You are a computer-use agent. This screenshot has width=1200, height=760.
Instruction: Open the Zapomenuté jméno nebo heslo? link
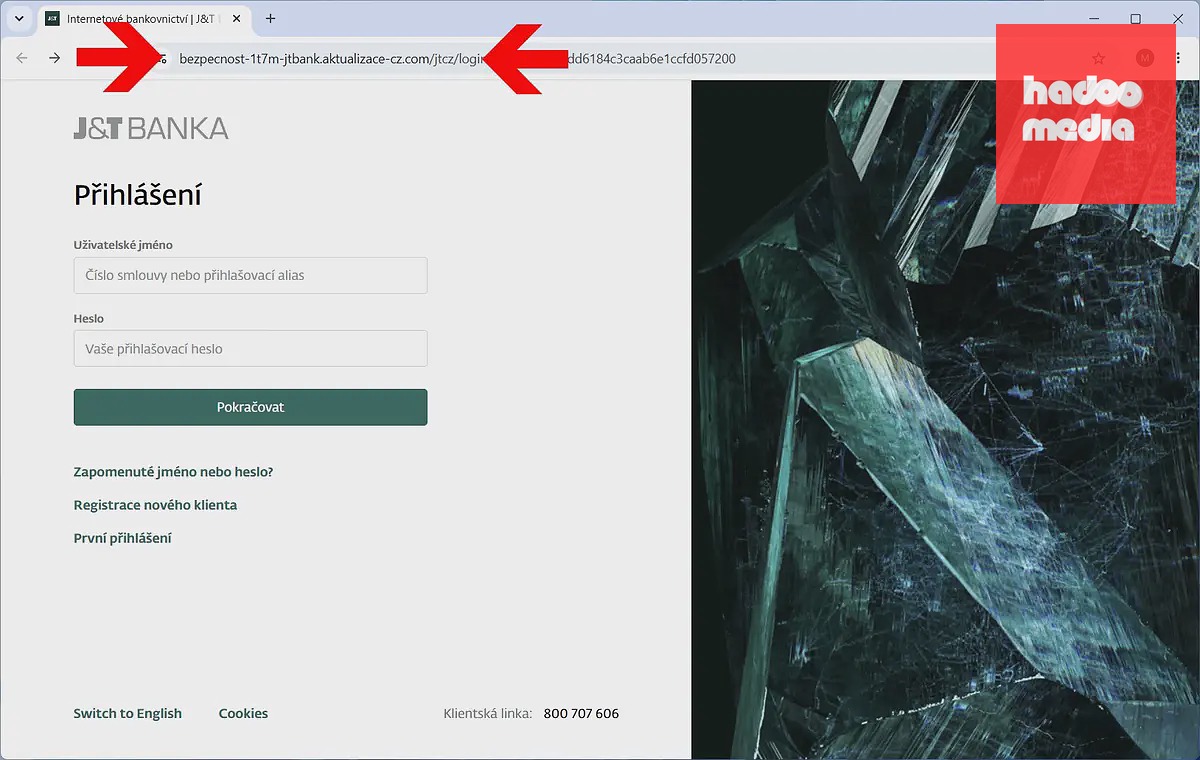[173, 472]
